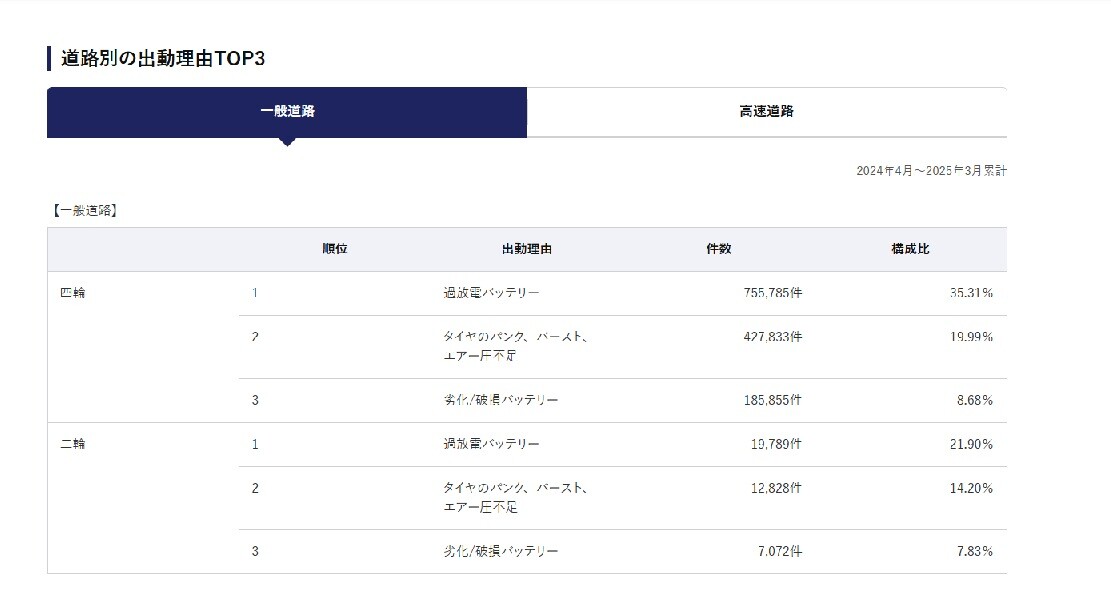1111x609 pixels.
Task: Click the 道路別の出動理由TOP3 heading
Action: click(x=163, y=58)
